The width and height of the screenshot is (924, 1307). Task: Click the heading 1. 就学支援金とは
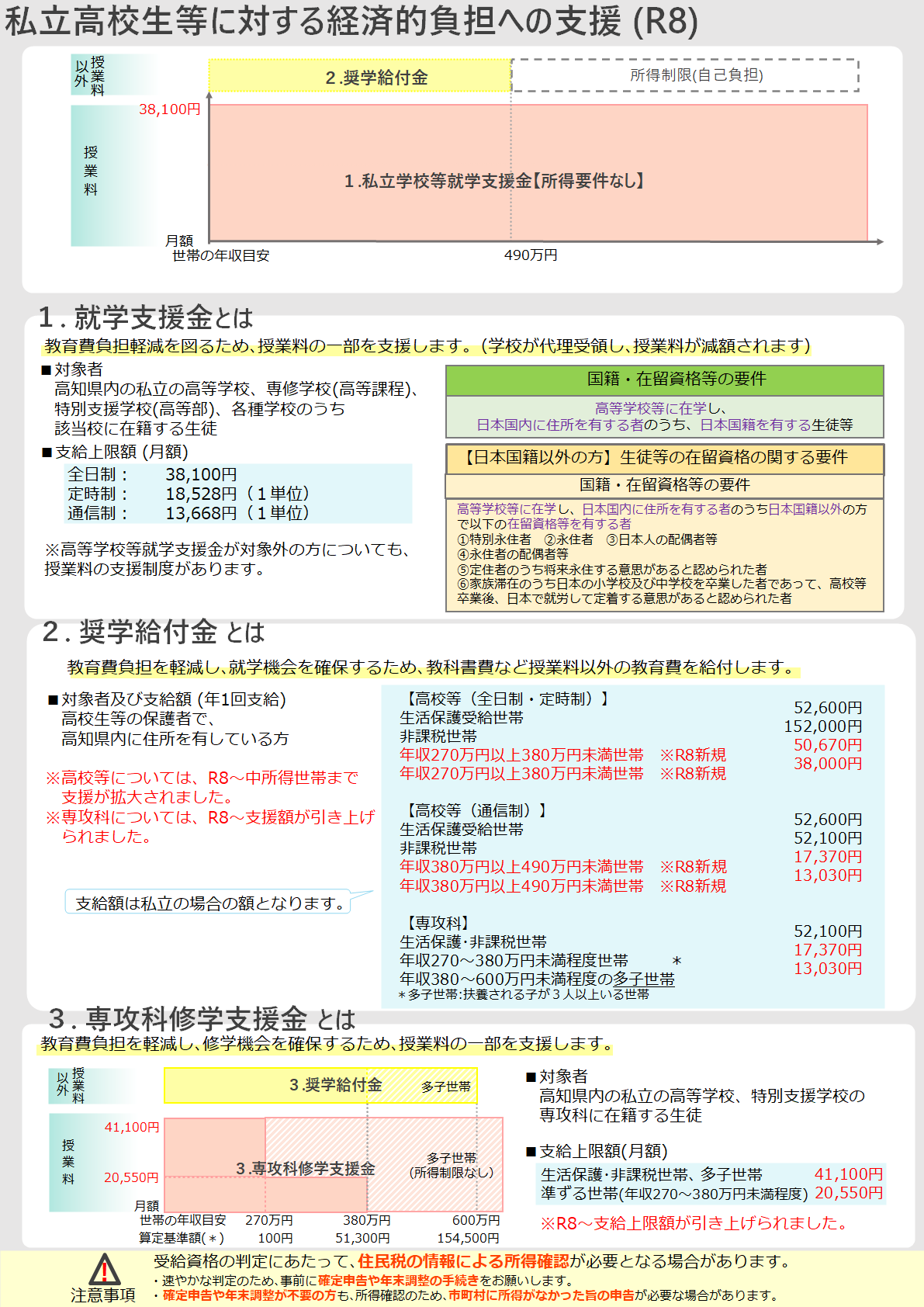pyautogui.click(x=146, y=317)
